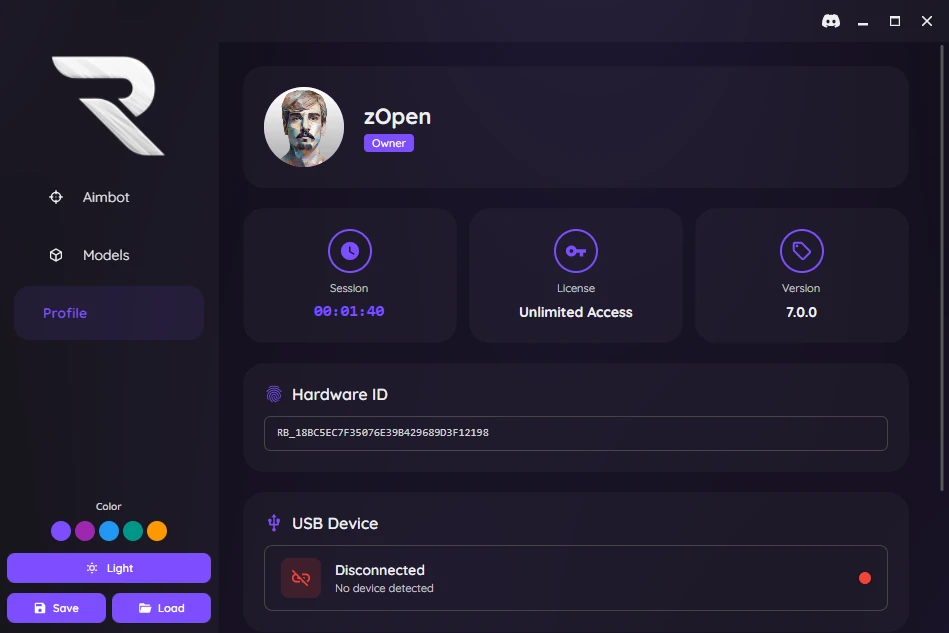
Task: Open the Models section
Action: (x=106, y=256)
